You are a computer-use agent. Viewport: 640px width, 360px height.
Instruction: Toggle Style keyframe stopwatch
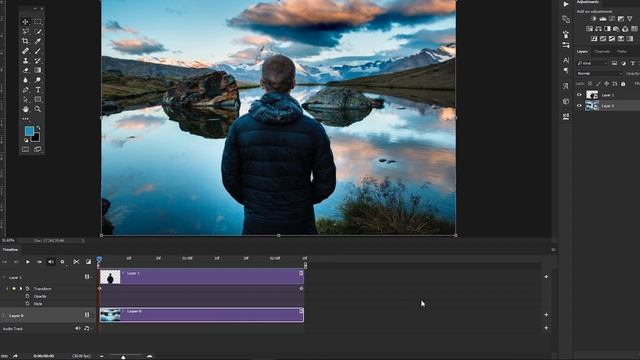(x=27, y=303)
